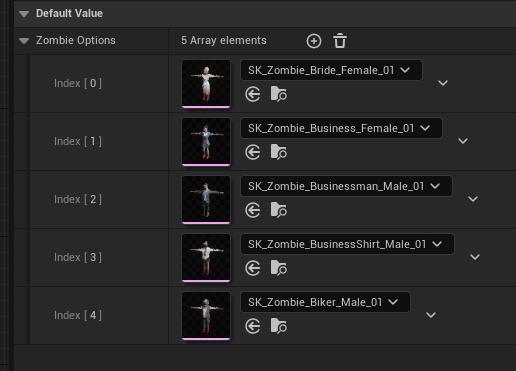Open element options chevron for Index 0
Image resolution: width=516 pixels, height=371 pixels.
tap(443, 83)
